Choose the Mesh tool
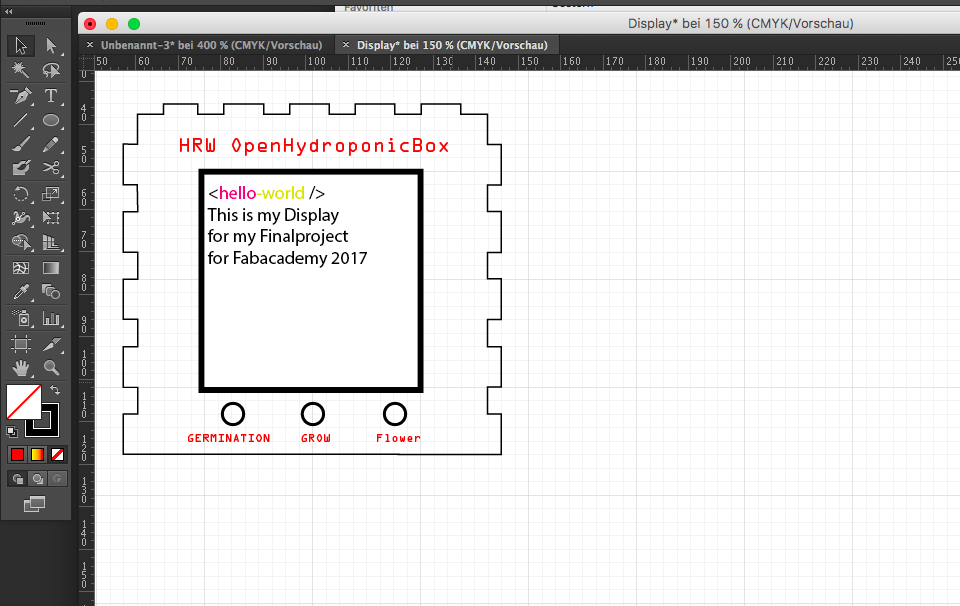The width and height of the screenshot is (960, 606). click(20, 268)
